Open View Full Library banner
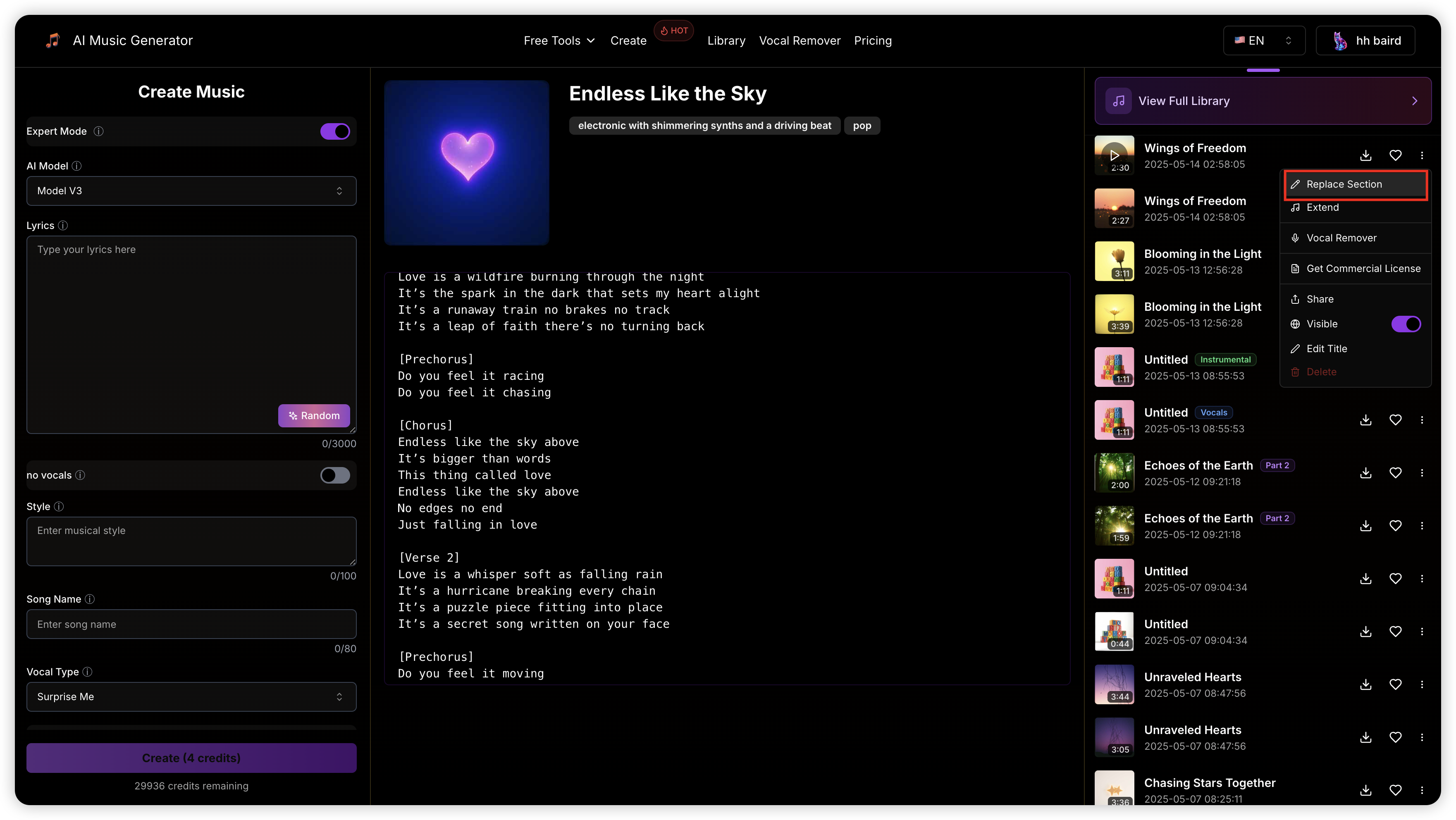 coord(1262,100)
